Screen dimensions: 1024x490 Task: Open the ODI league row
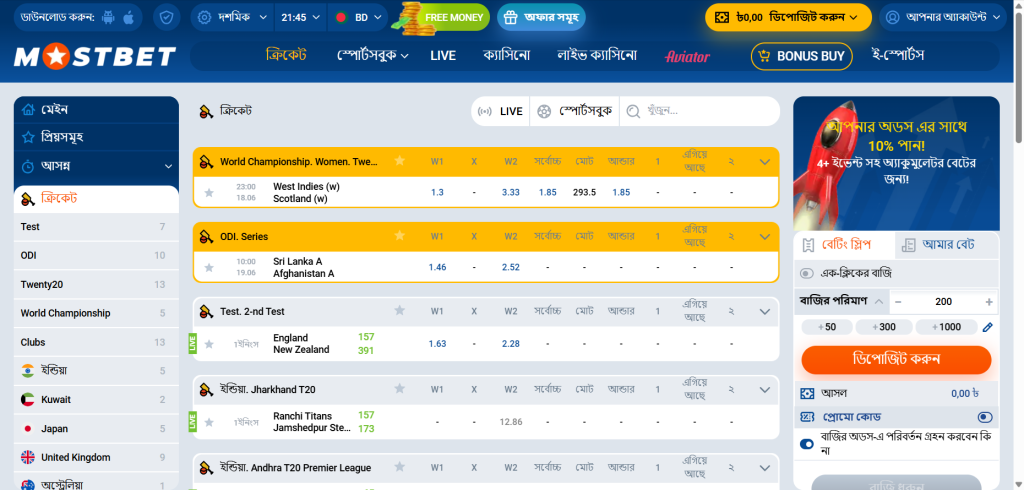click(x=96, y=255)
